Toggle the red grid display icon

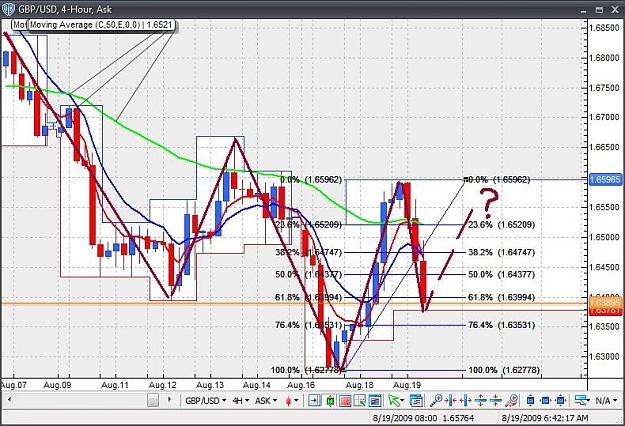click(345, 400)
